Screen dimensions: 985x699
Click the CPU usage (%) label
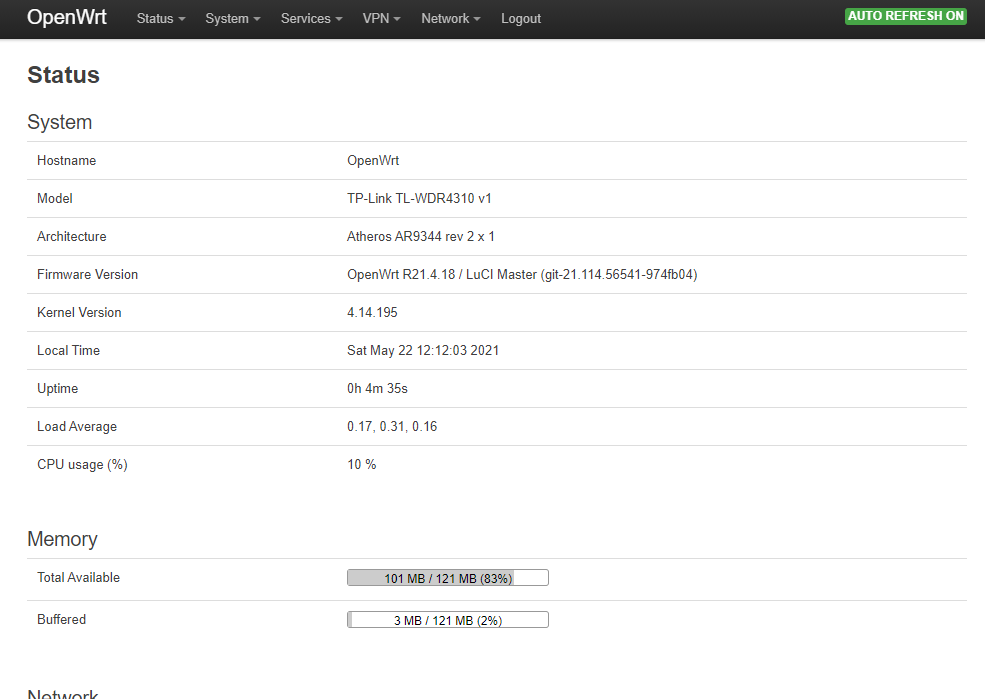(x=82, y=465)
